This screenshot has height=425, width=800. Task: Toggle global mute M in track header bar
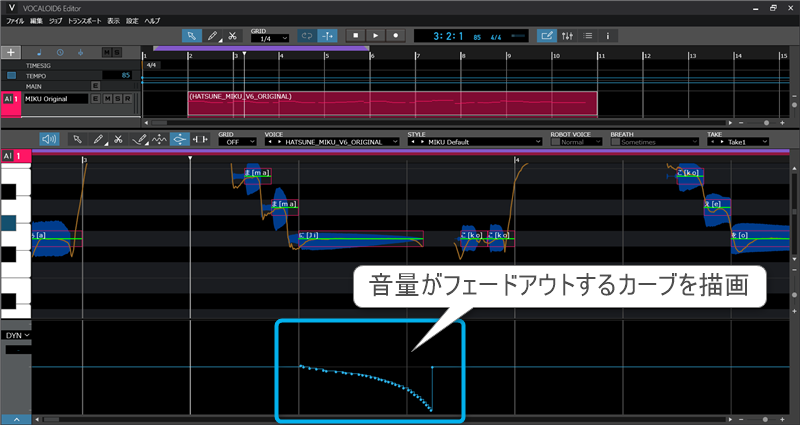tap(107, 53)
